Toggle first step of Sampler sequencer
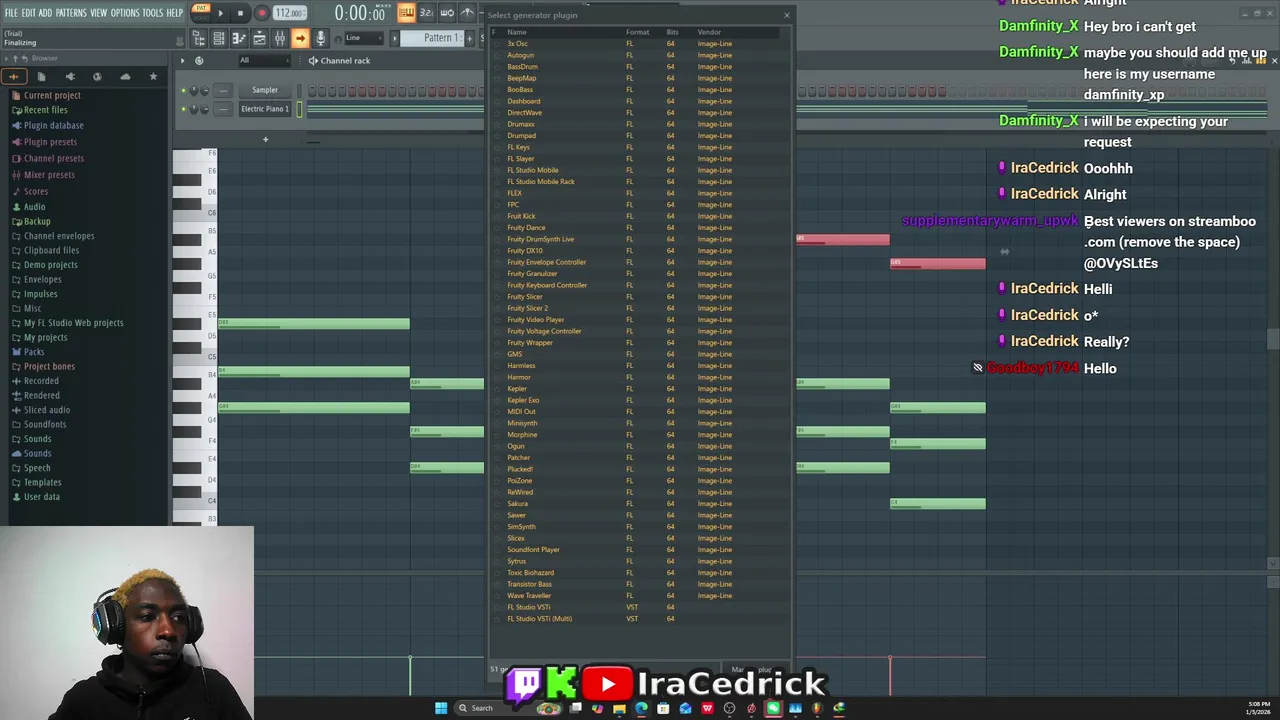This screenshot has height=720, width=1280. click(x=312, y=90)
